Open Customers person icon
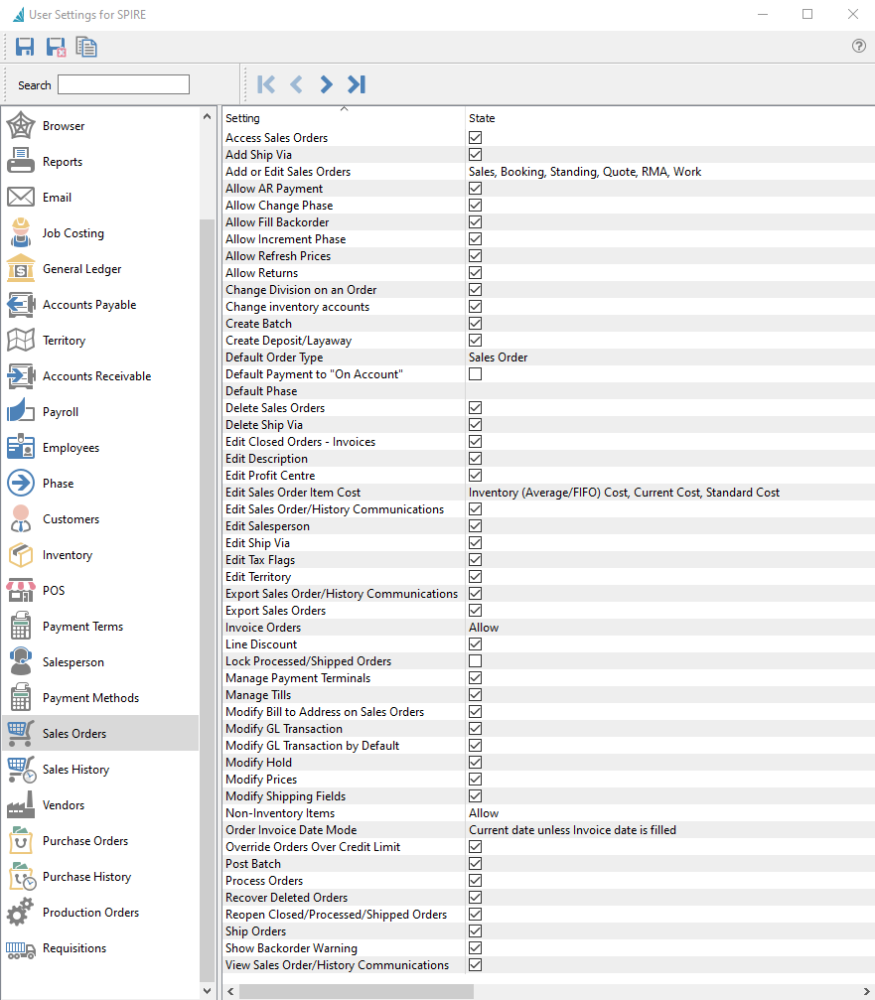 [x=20, y=519]
